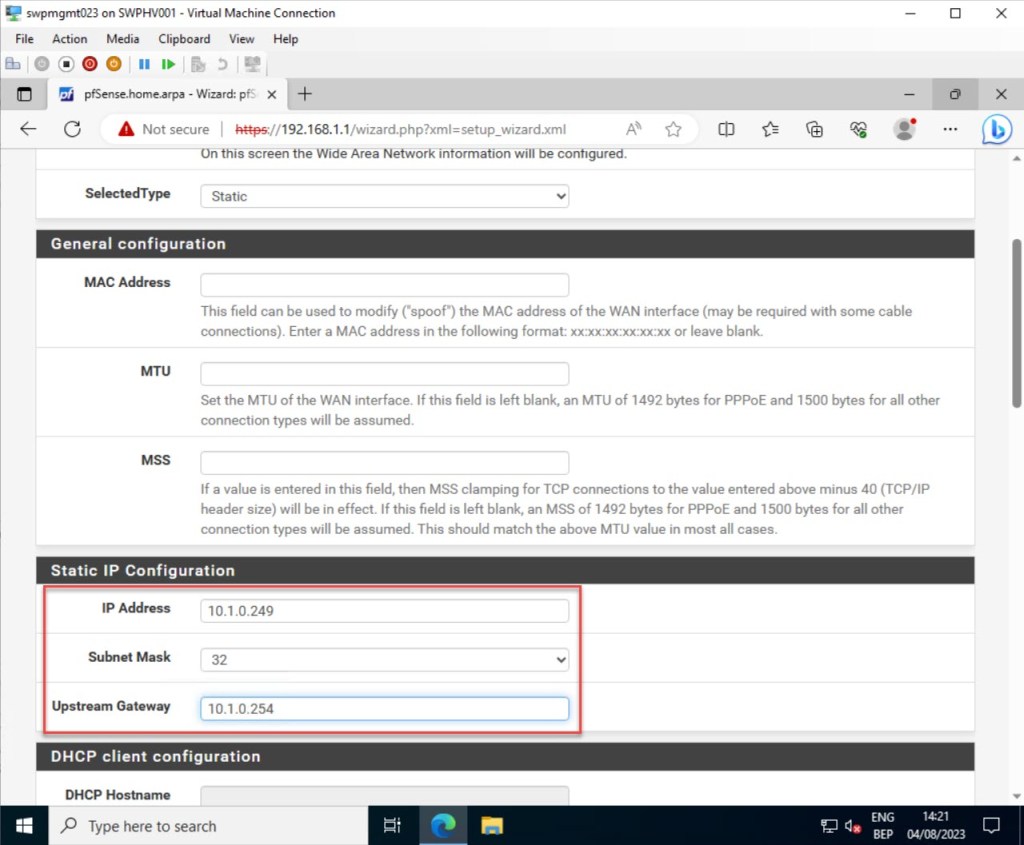Screen dimensions: 1024x845
Task: Open the Bing Copilot sidebar icon
Action: click(x=996, y=129)
